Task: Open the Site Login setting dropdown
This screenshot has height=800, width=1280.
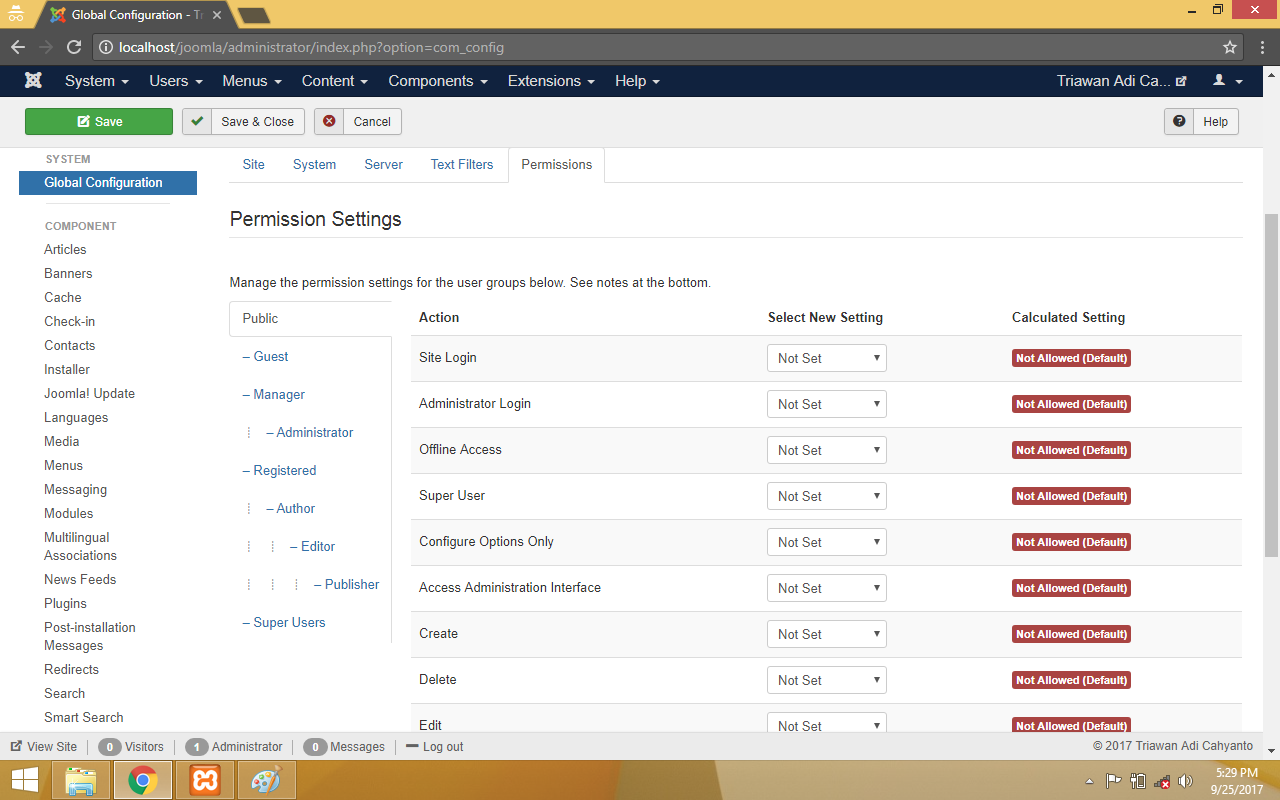Action: [x=826, y=358]
